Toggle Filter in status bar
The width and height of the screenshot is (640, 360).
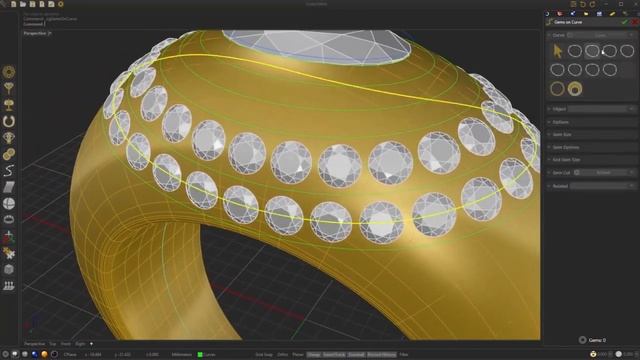point(404,355)
